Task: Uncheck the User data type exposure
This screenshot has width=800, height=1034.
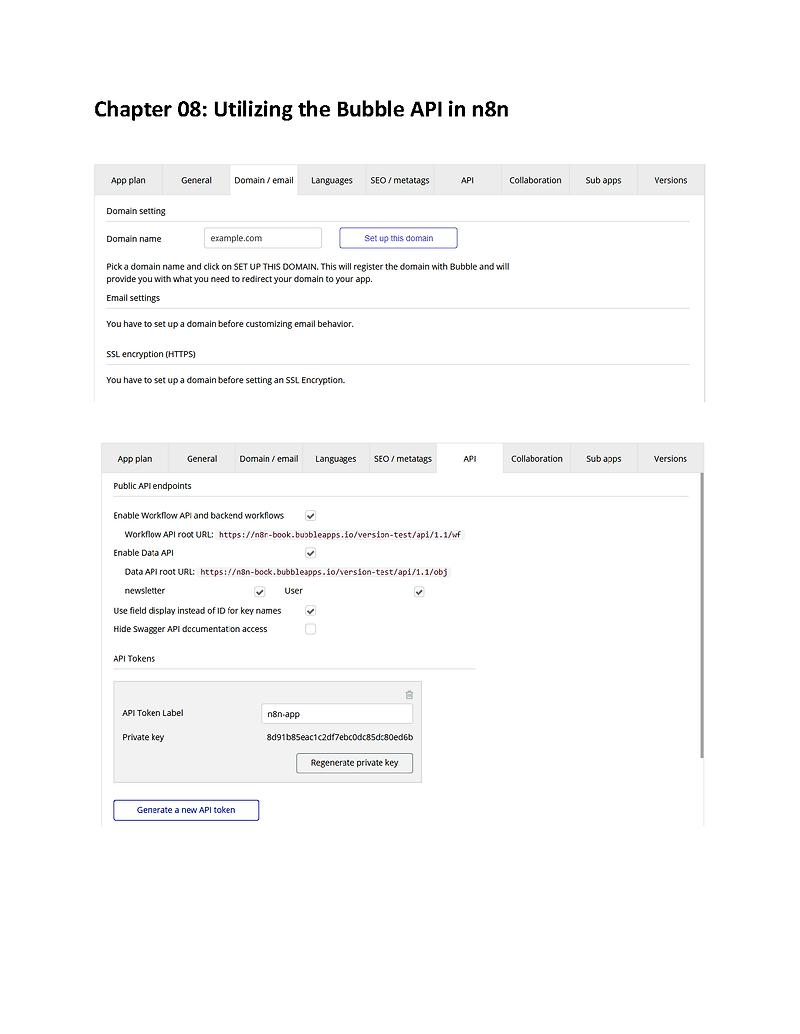Action: (x=419, y=591)
